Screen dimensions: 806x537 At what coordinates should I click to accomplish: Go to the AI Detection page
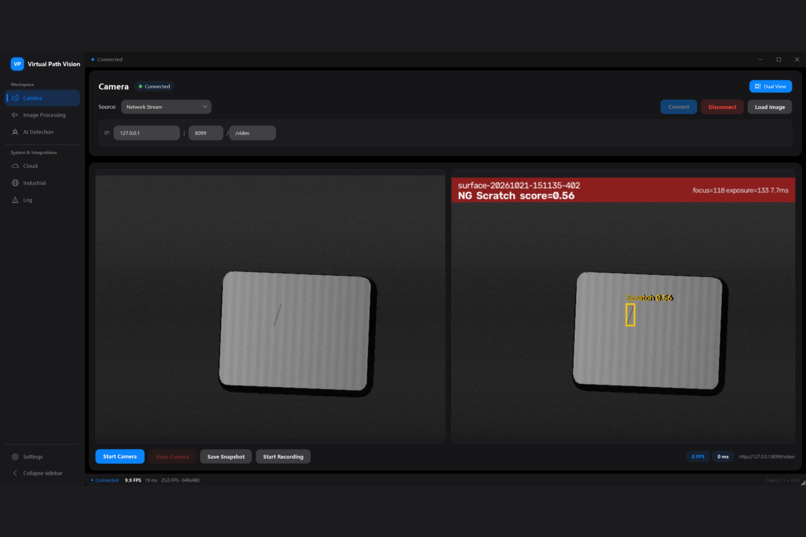tap(43, 132)
